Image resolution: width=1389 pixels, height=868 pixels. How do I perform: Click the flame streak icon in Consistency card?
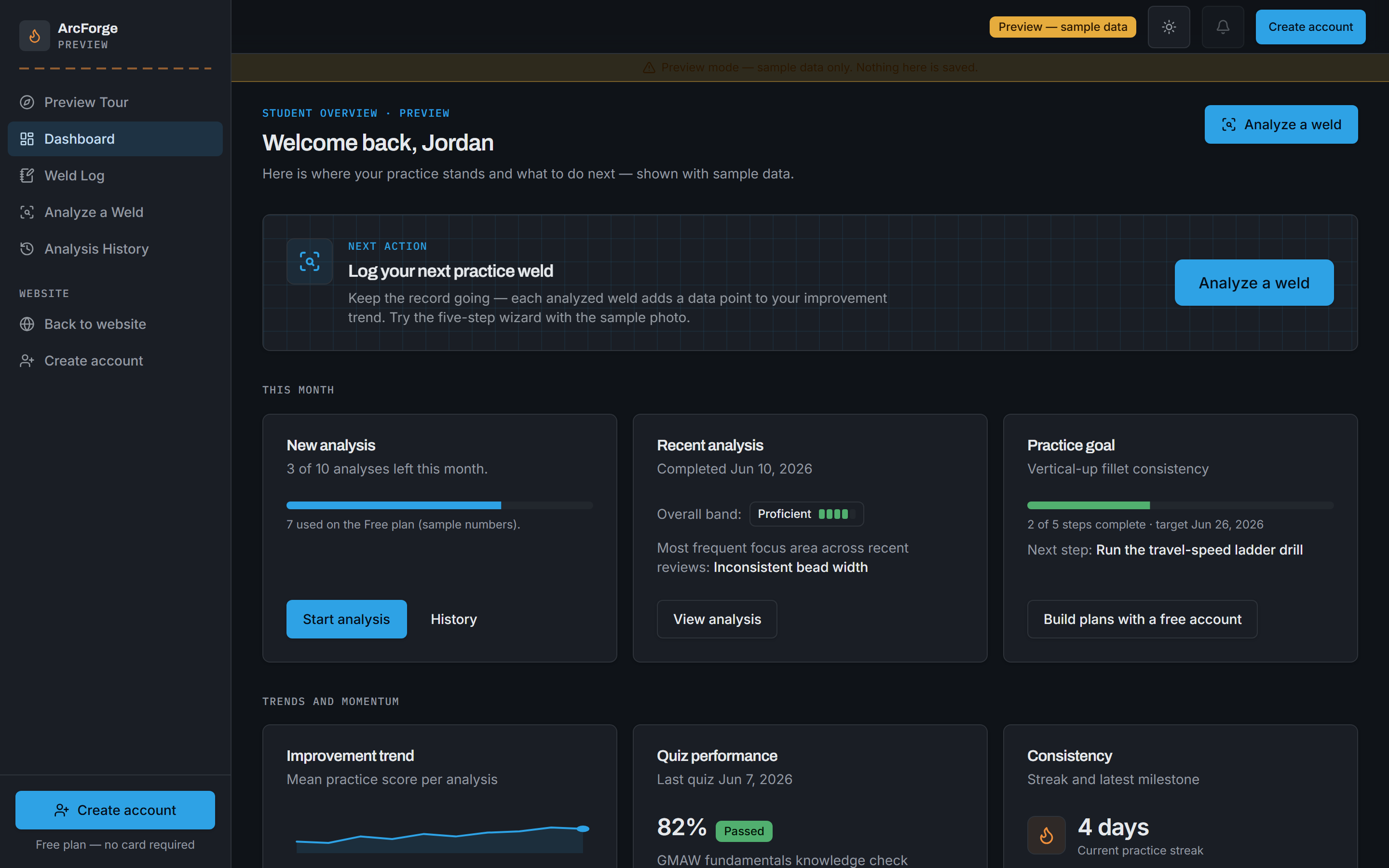1046,835
